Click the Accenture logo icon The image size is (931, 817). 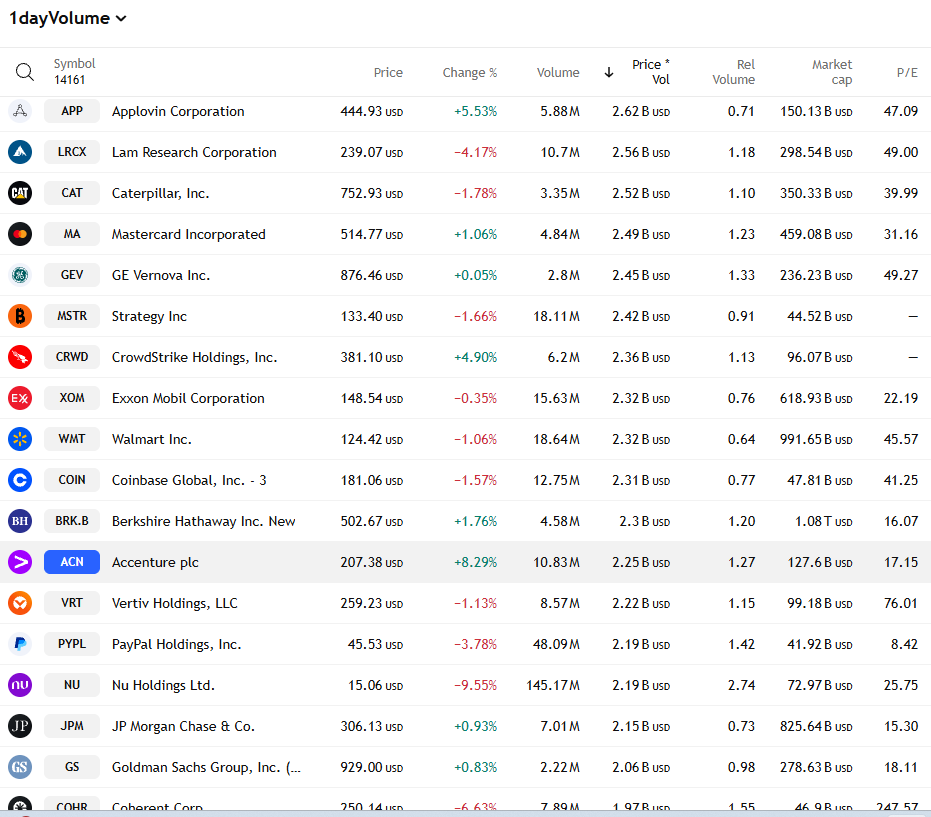point(20,562)
